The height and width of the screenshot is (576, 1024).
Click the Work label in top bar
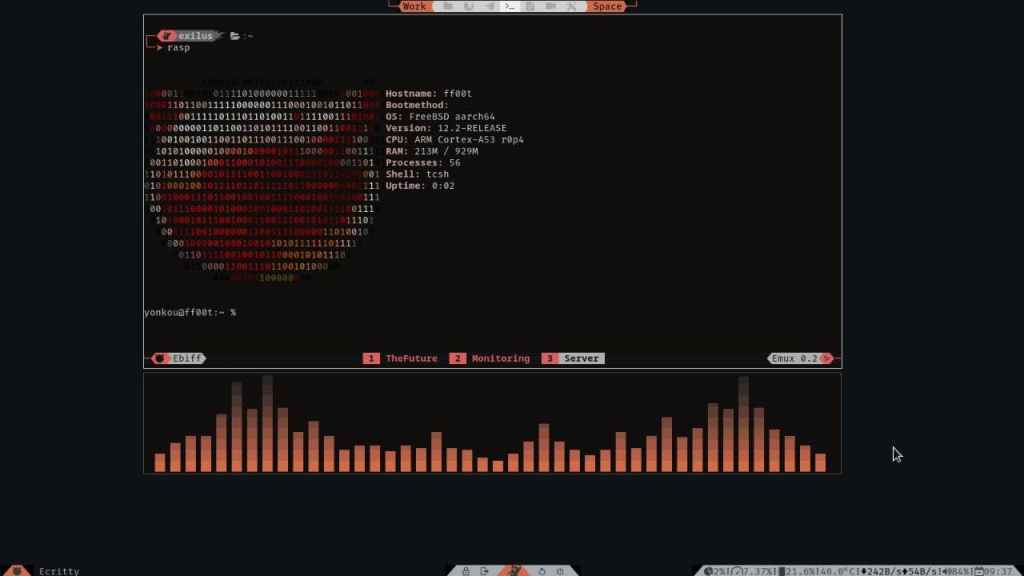(x=414, y=6)
